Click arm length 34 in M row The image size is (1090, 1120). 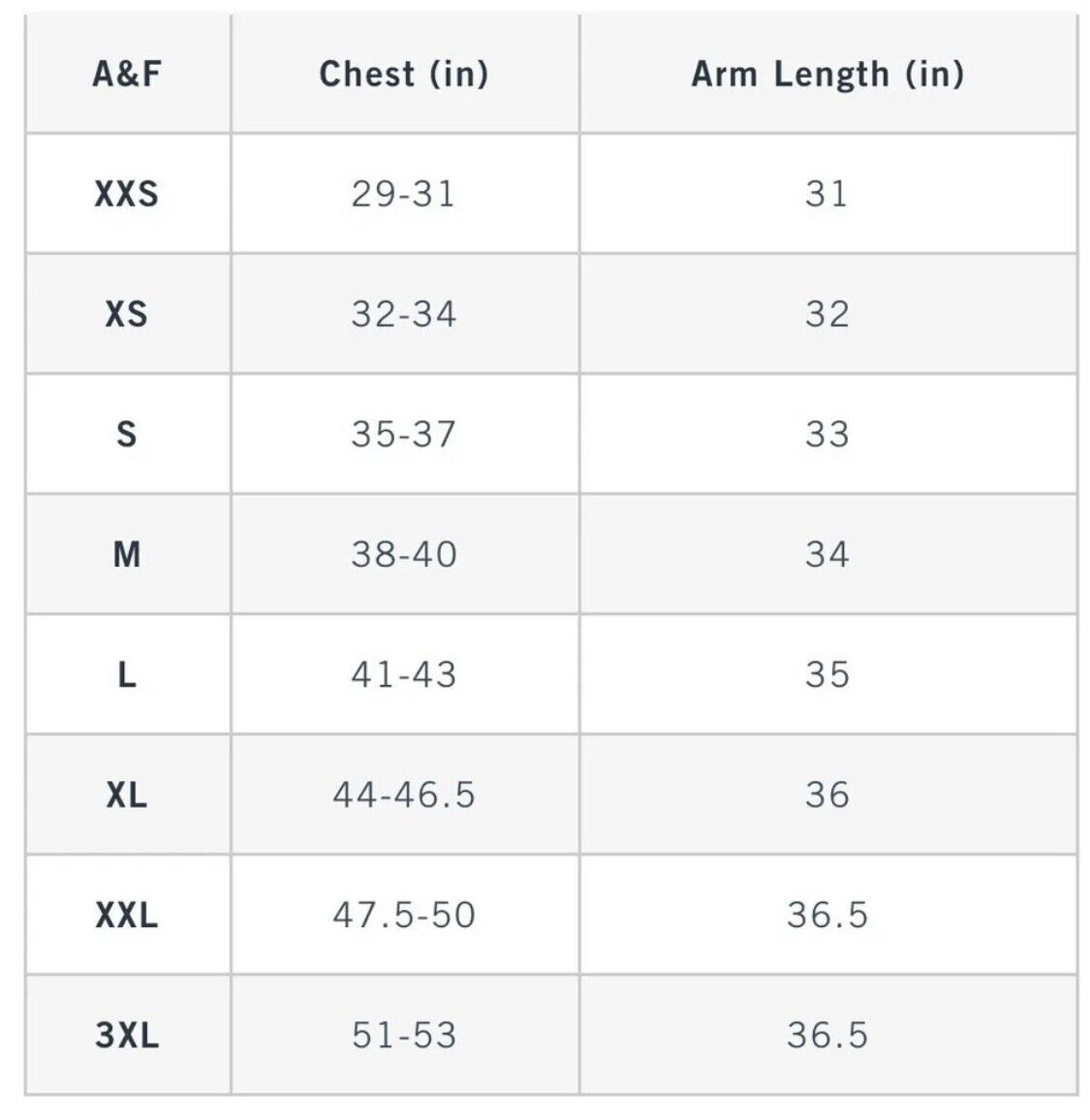click(x=826, y=554)
